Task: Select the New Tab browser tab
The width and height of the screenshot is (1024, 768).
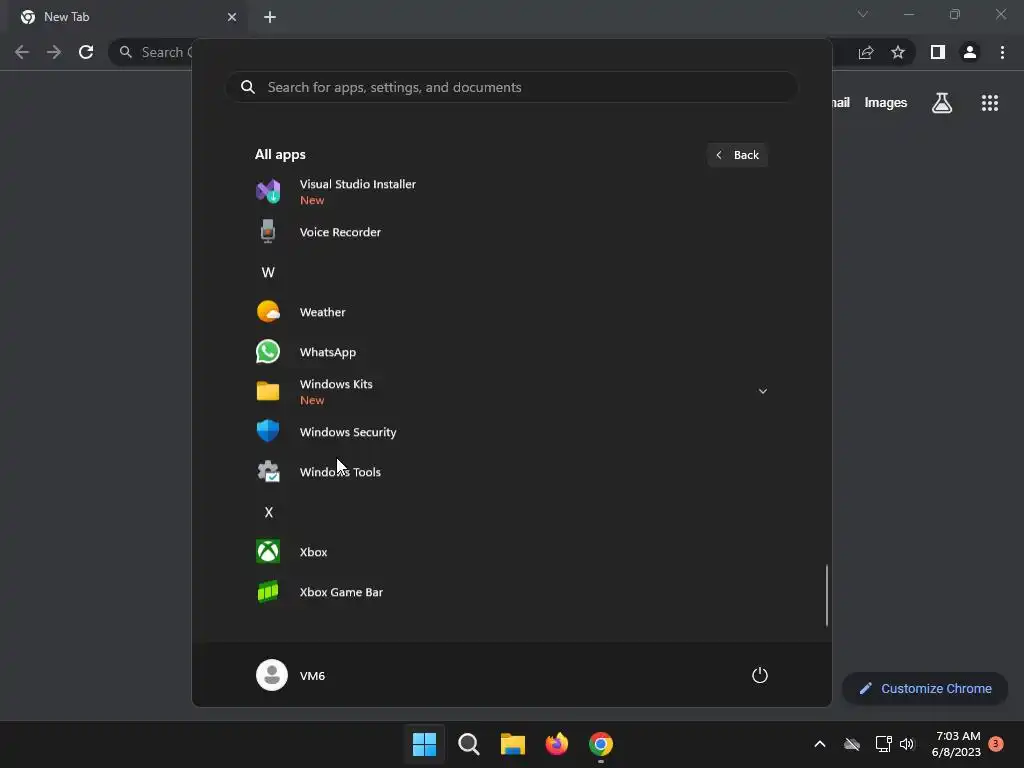Action: tap(128, 17)
